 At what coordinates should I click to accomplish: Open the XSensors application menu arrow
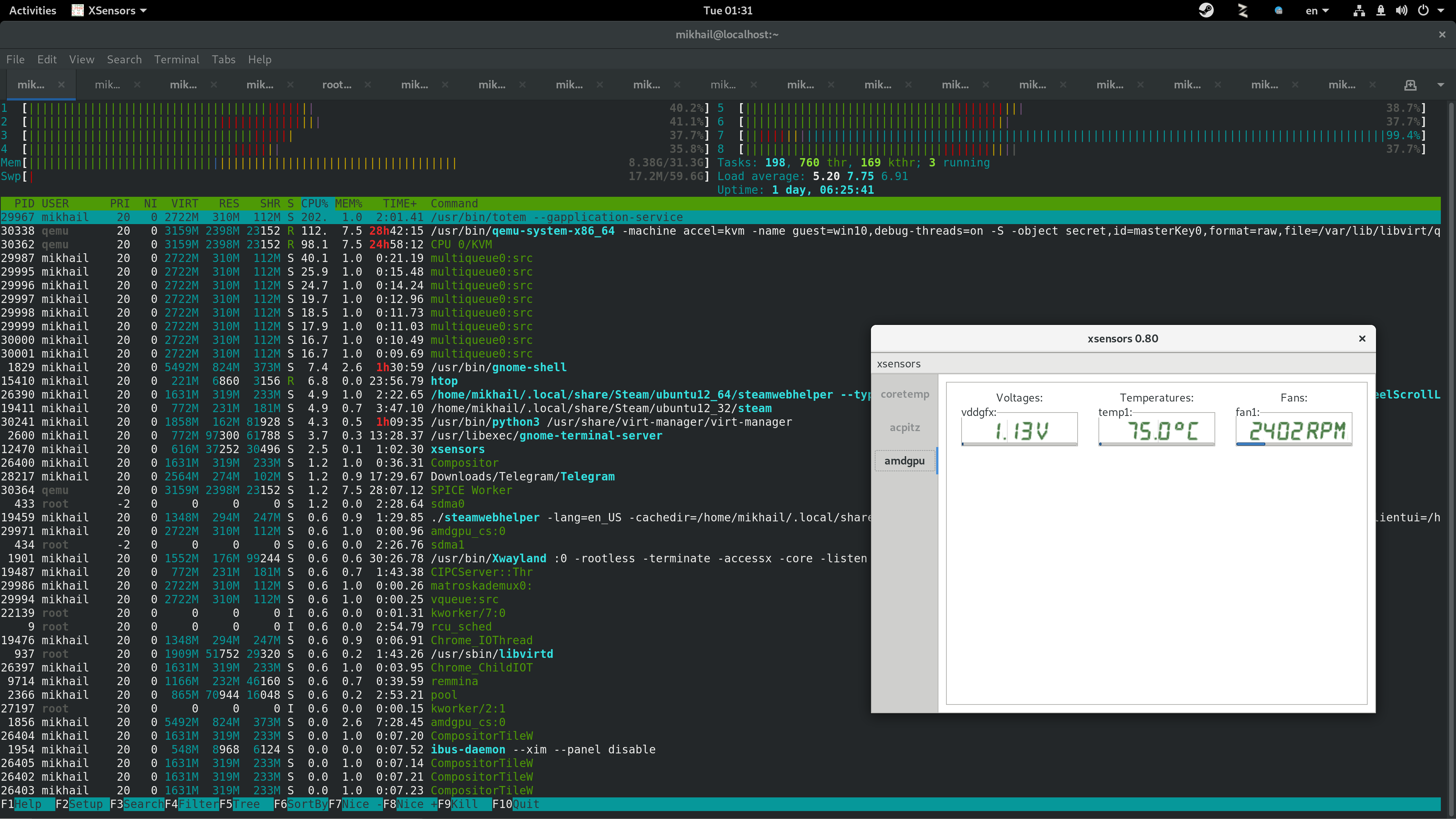144,10
